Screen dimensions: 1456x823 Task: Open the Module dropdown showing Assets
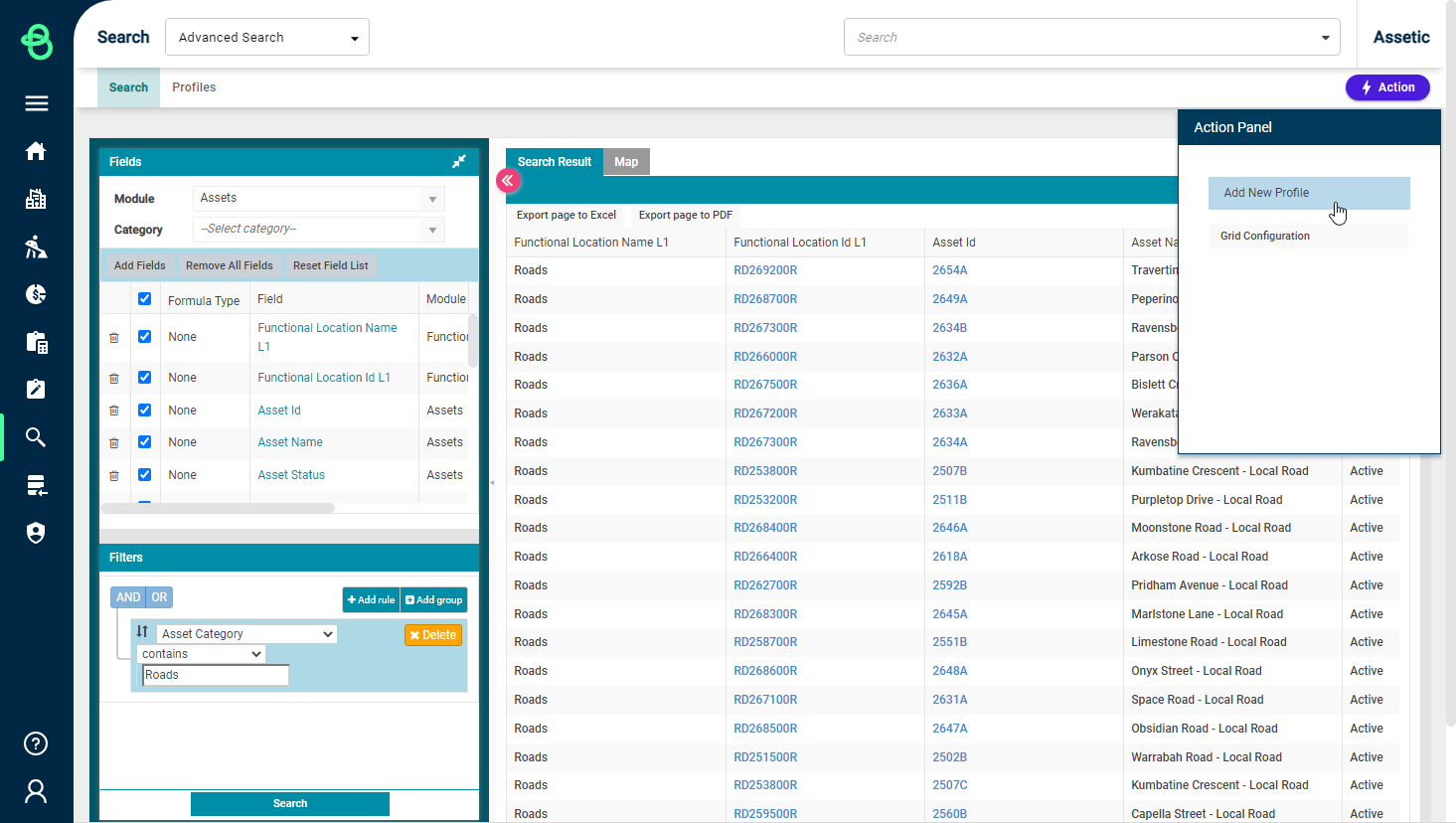click(x=318, y=198)
